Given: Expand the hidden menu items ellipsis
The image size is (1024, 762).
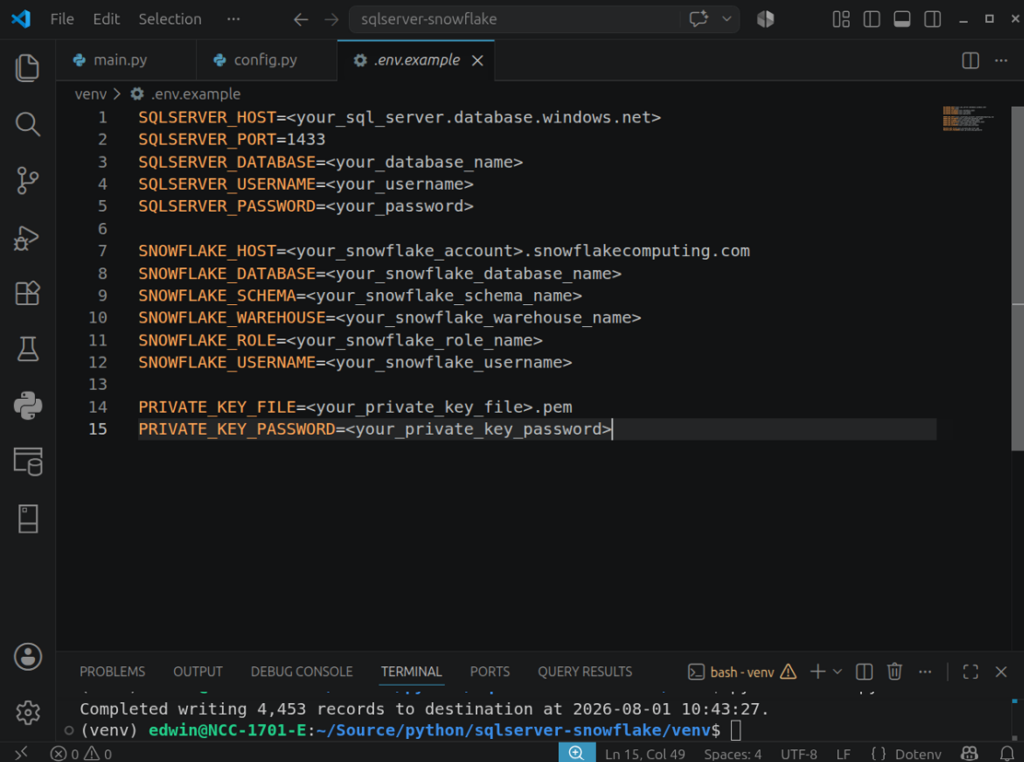Looking at the screenshot, I should click(x=233, y=19).
